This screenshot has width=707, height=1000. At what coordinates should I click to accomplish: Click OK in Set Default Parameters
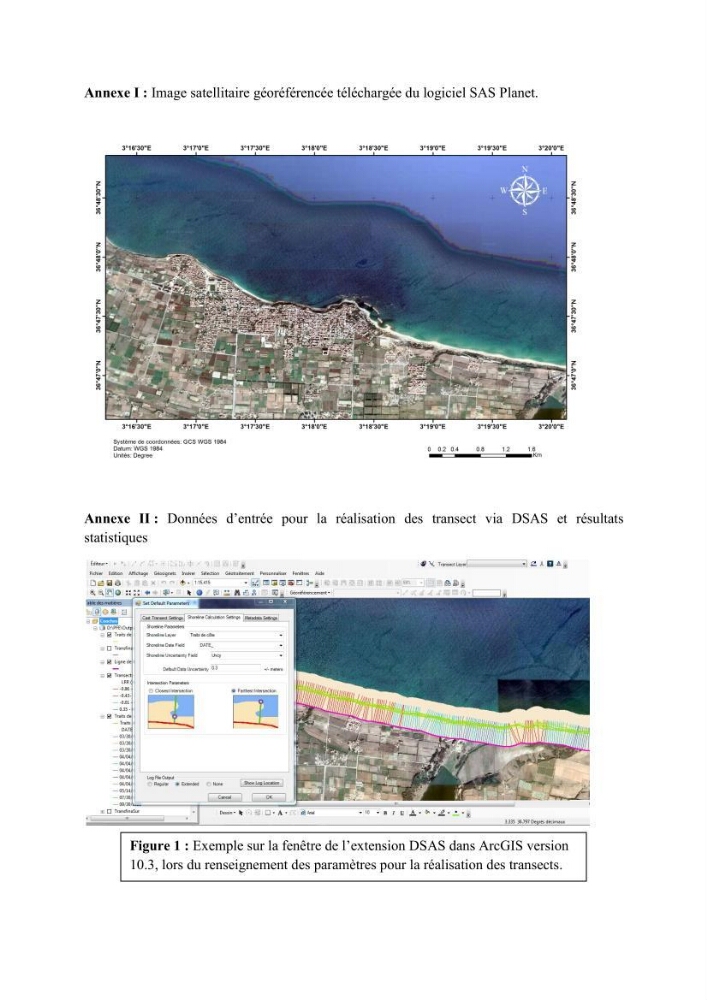click(x=269, y=797)
